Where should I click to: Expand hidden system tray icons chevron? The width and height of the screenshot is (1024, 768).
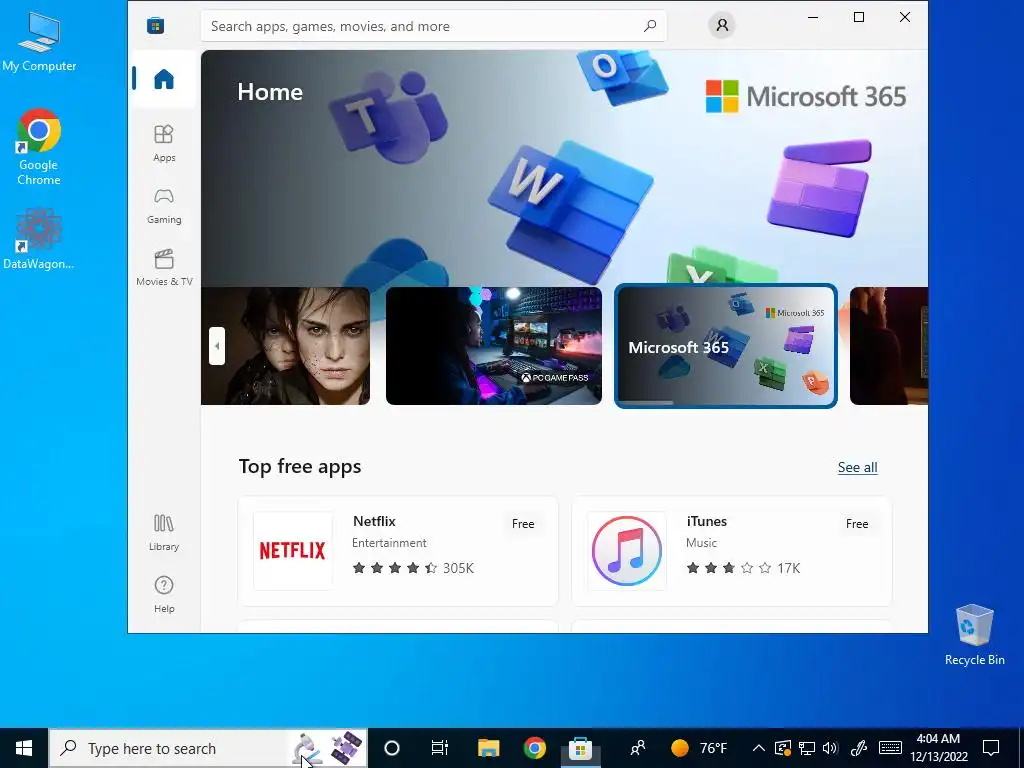click(x=758, y=748)
